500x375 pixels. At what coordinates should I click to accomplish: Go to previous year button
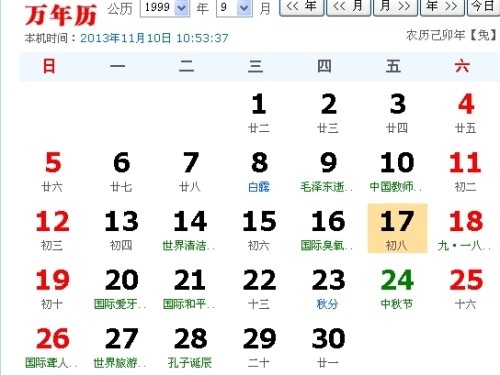tap(301, 7)
